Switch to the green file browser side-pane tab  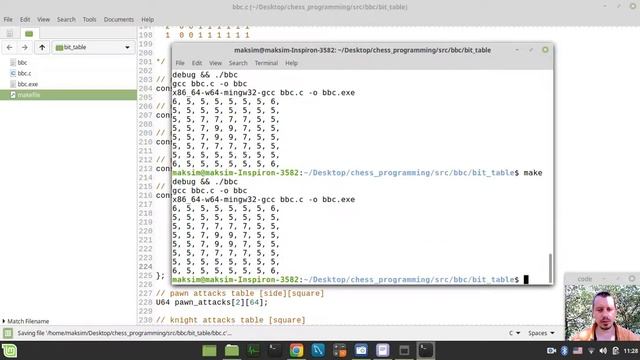tap(29, 33)
